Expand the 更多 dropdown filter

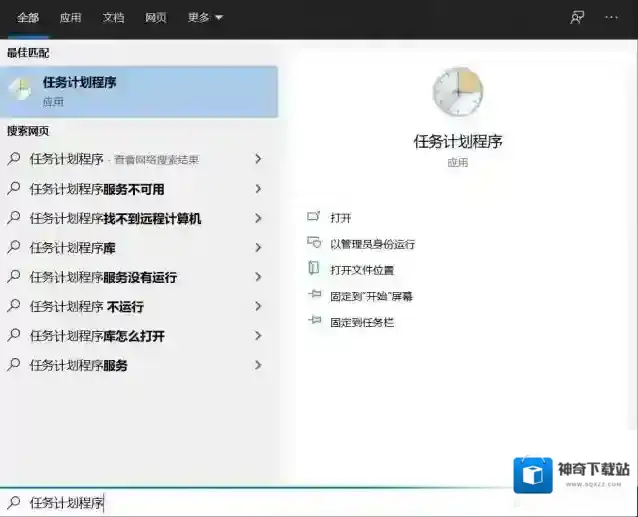click(x=205, y=18)
